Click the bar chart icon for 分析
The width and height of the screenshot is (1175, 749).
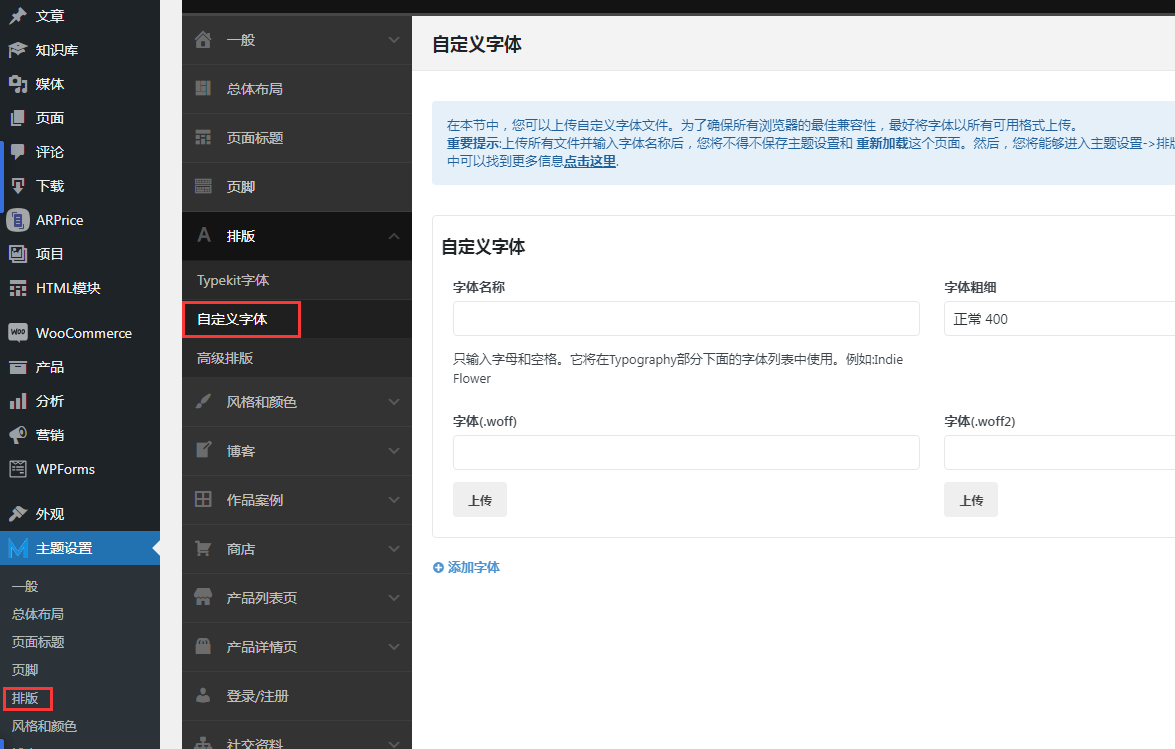point(18,401)
